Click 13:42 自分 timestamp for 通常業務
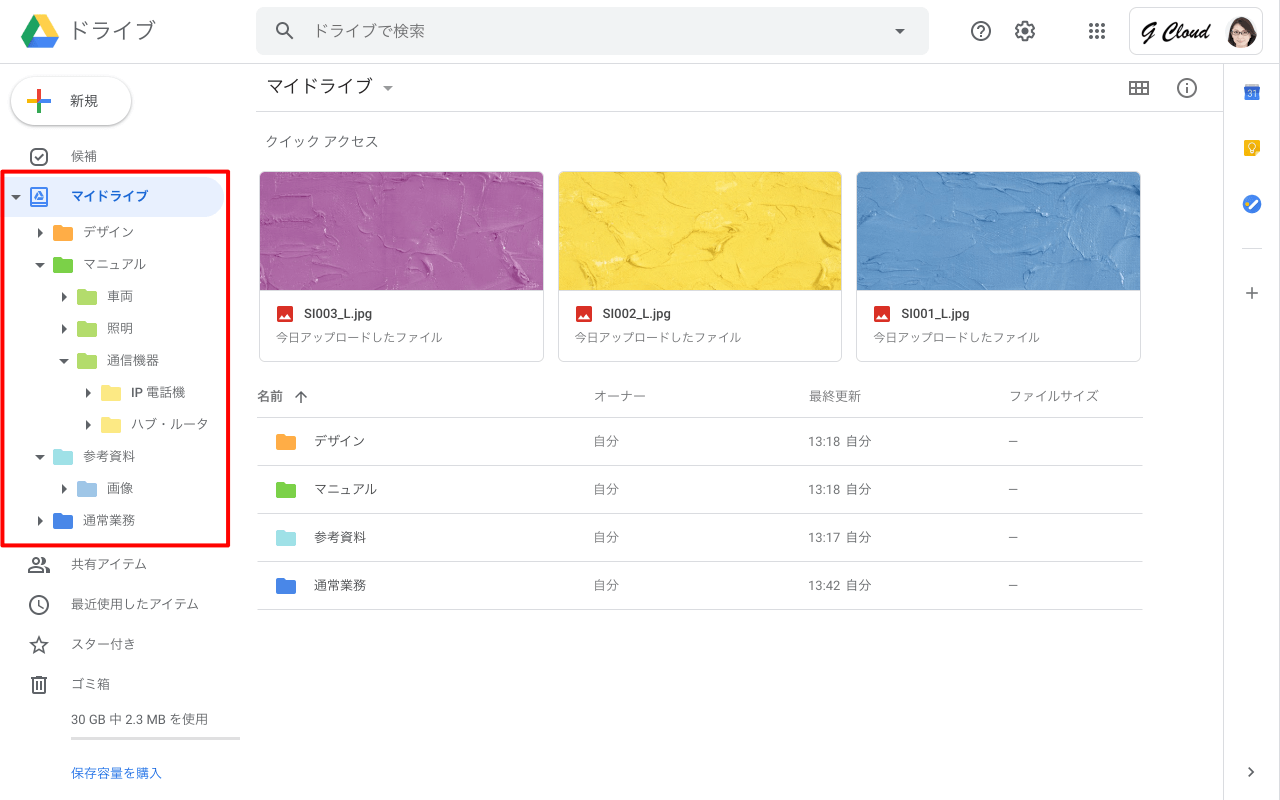Screen dimensions: 1280x800 (840, 585)
